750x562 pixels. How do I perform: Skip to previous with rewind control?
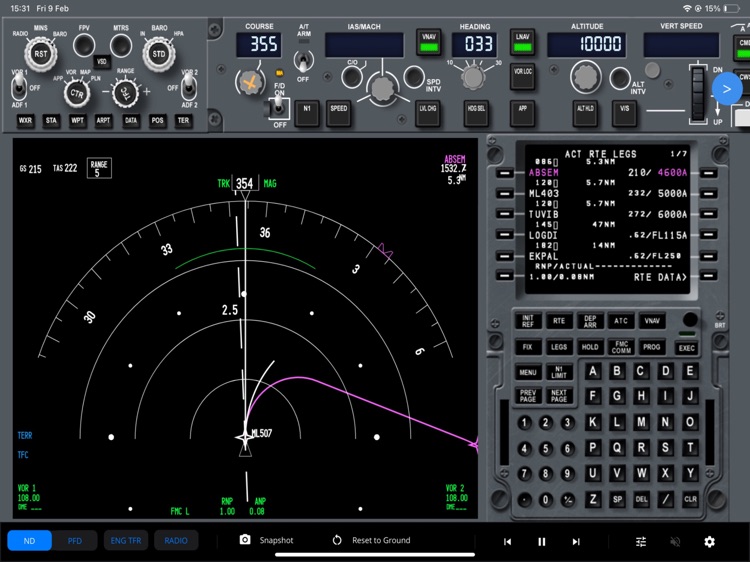[507, 541]
